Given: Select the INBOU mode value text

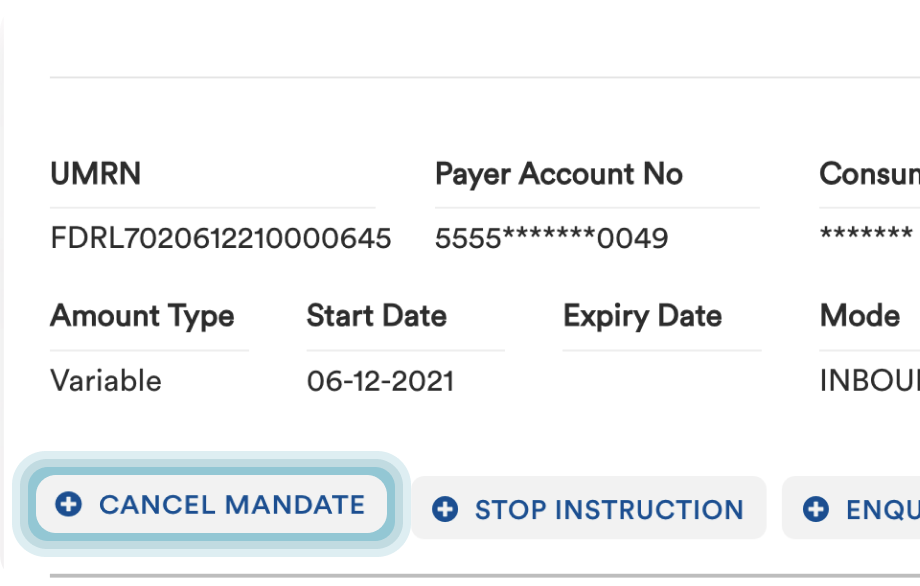Looking at the screenshot, I should click(869, 381).
